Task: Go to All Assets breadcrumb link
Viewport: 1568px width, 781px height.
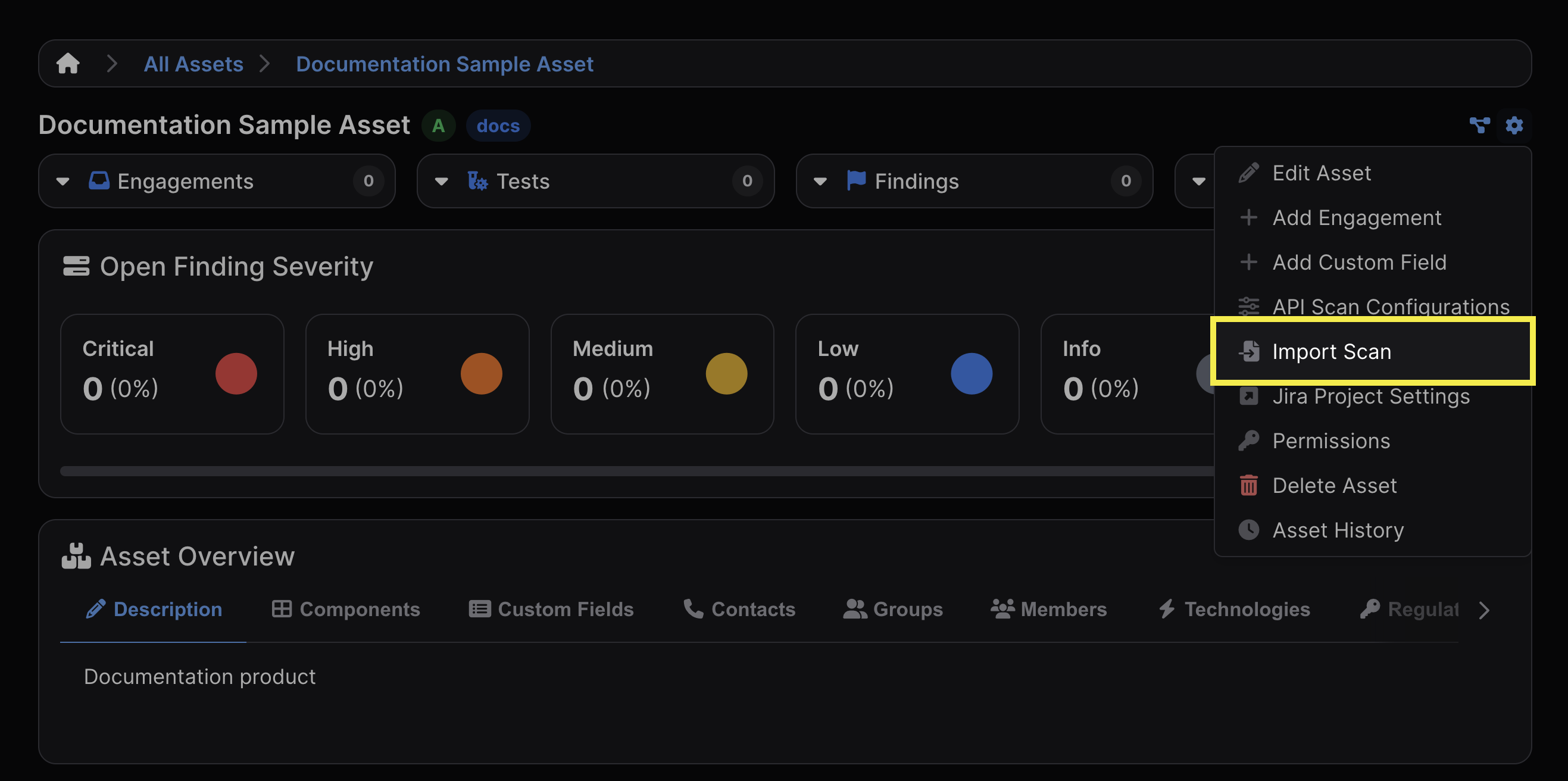Action: click(193, 63)
